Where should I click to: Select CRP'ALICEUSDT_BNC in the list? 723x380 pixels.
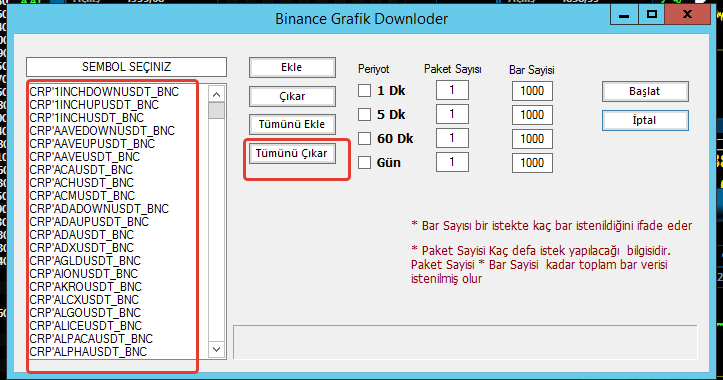[86, 326]
